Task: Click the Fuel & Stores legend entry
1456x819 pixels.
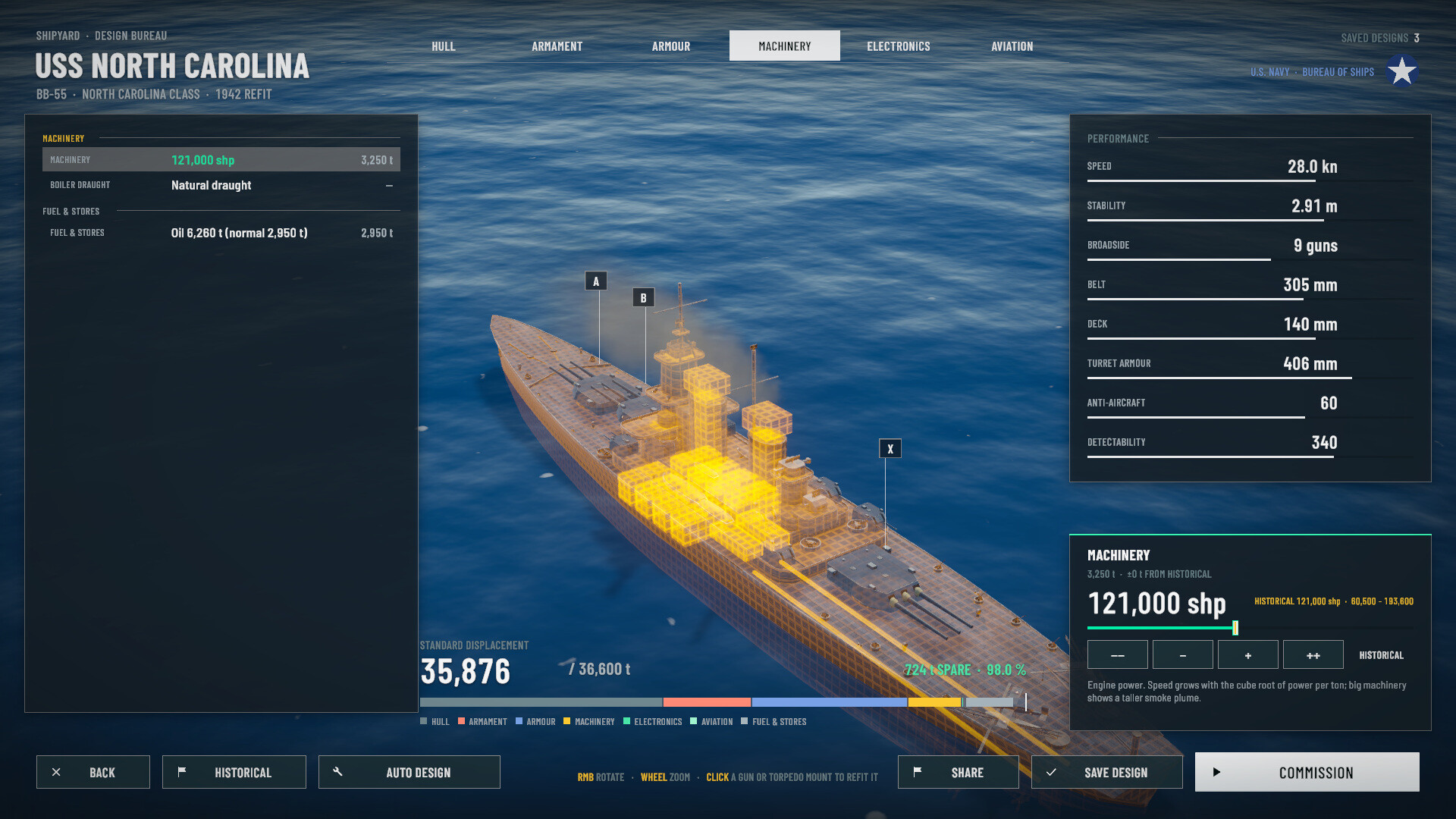Action: tap(773, 722)
